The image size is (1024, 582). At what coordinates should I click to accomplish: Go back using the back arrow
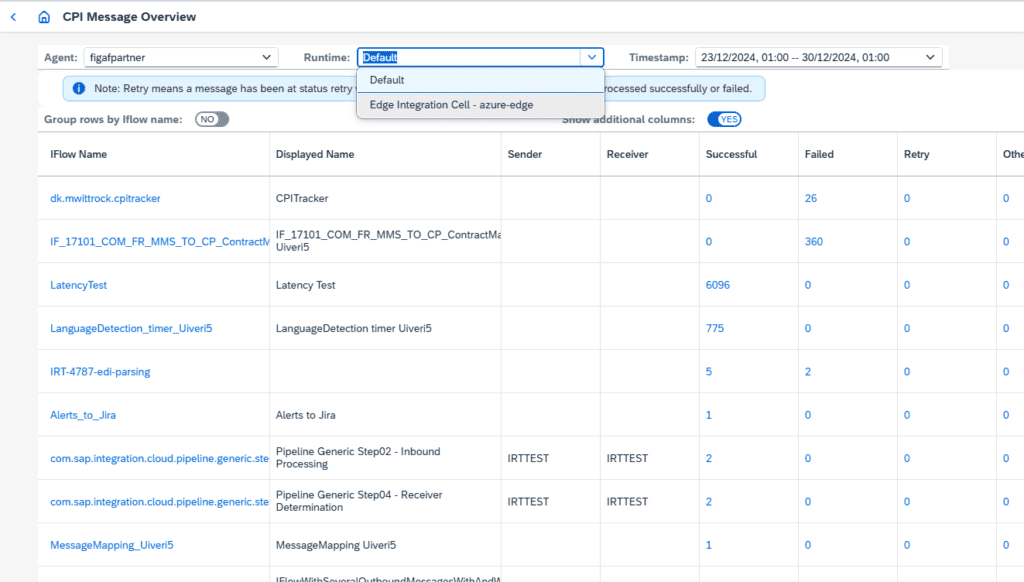pos(13,17)
